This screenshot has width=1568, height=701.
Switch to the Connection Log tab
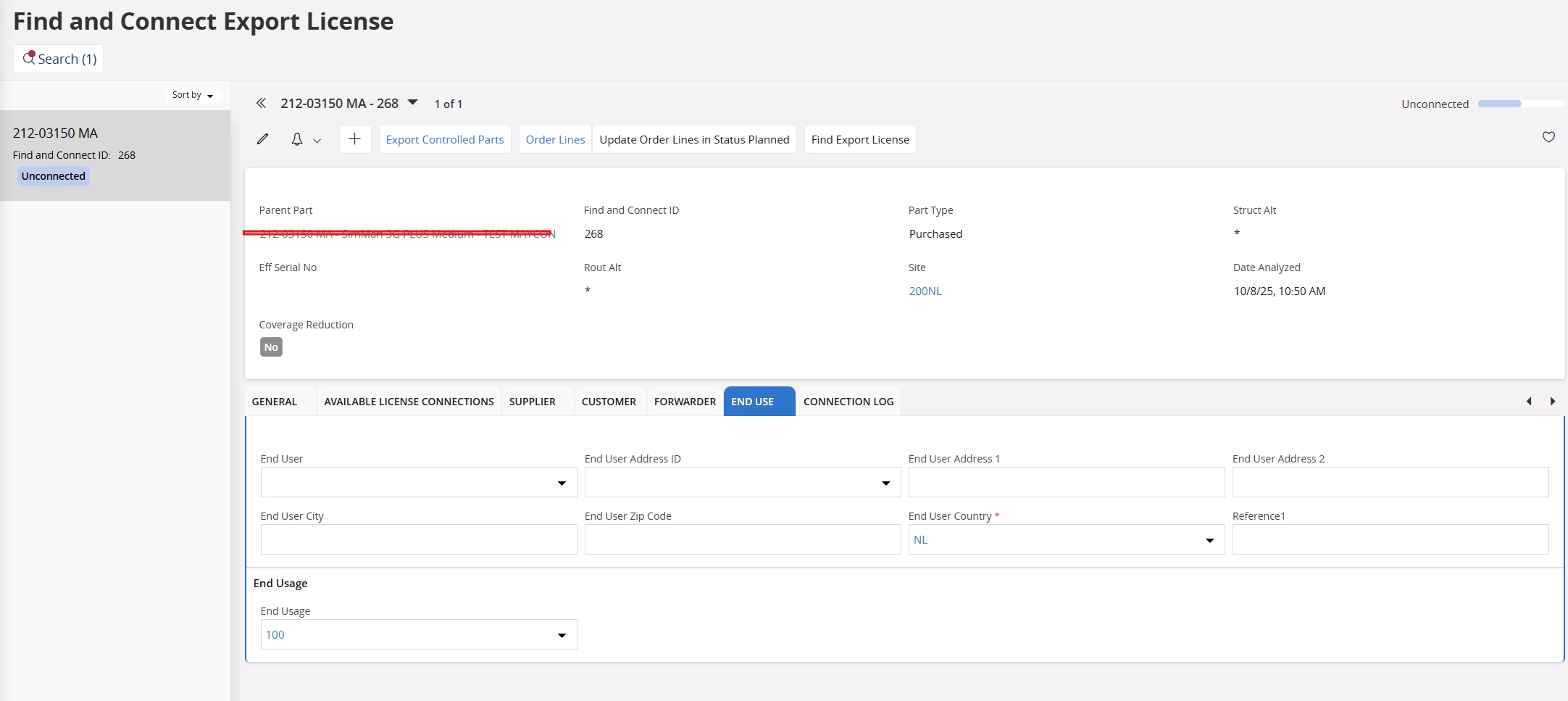click(x=848, y=402)
